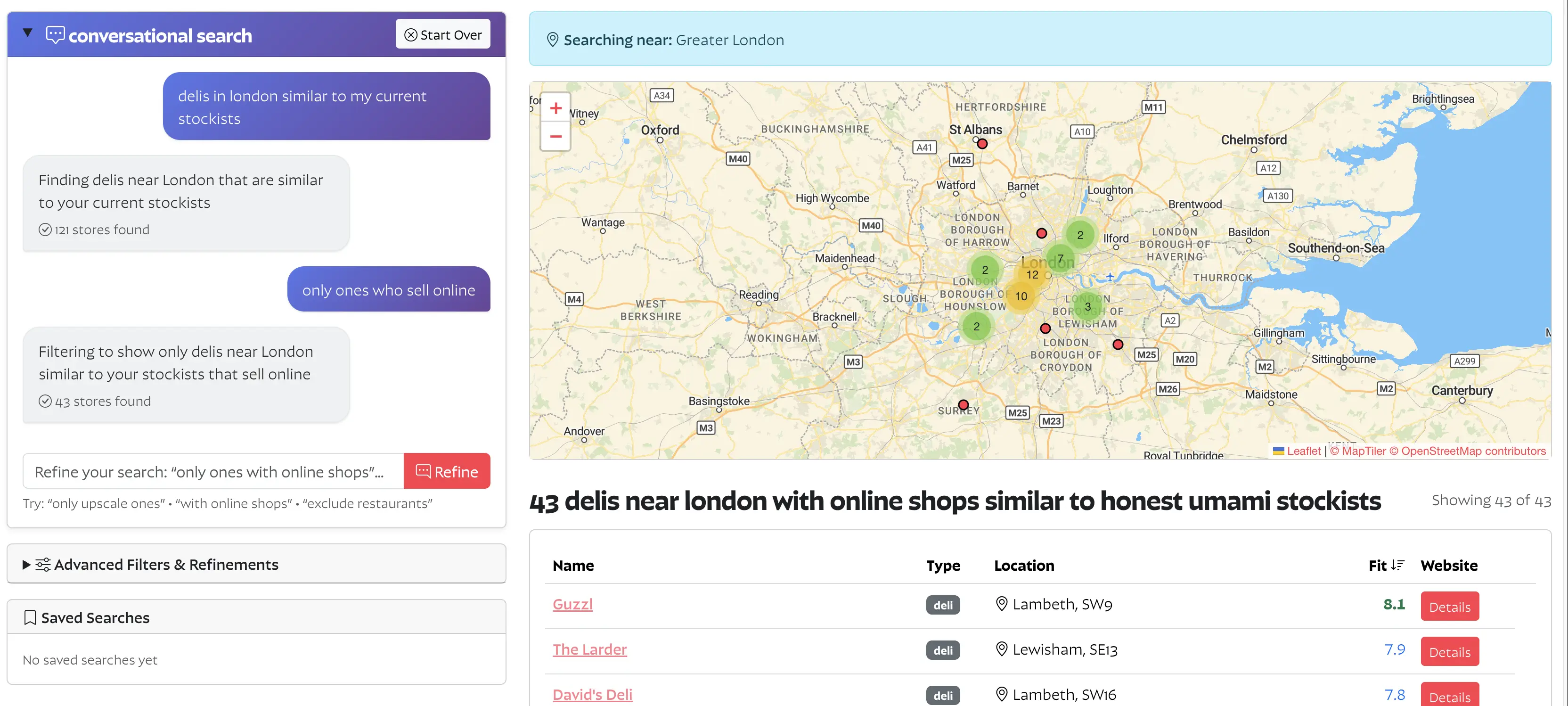The height and width of the screenshot is (706, 1568).
Task: Click the filter sliders icon beside Advanced Filters
Action: 42,564
